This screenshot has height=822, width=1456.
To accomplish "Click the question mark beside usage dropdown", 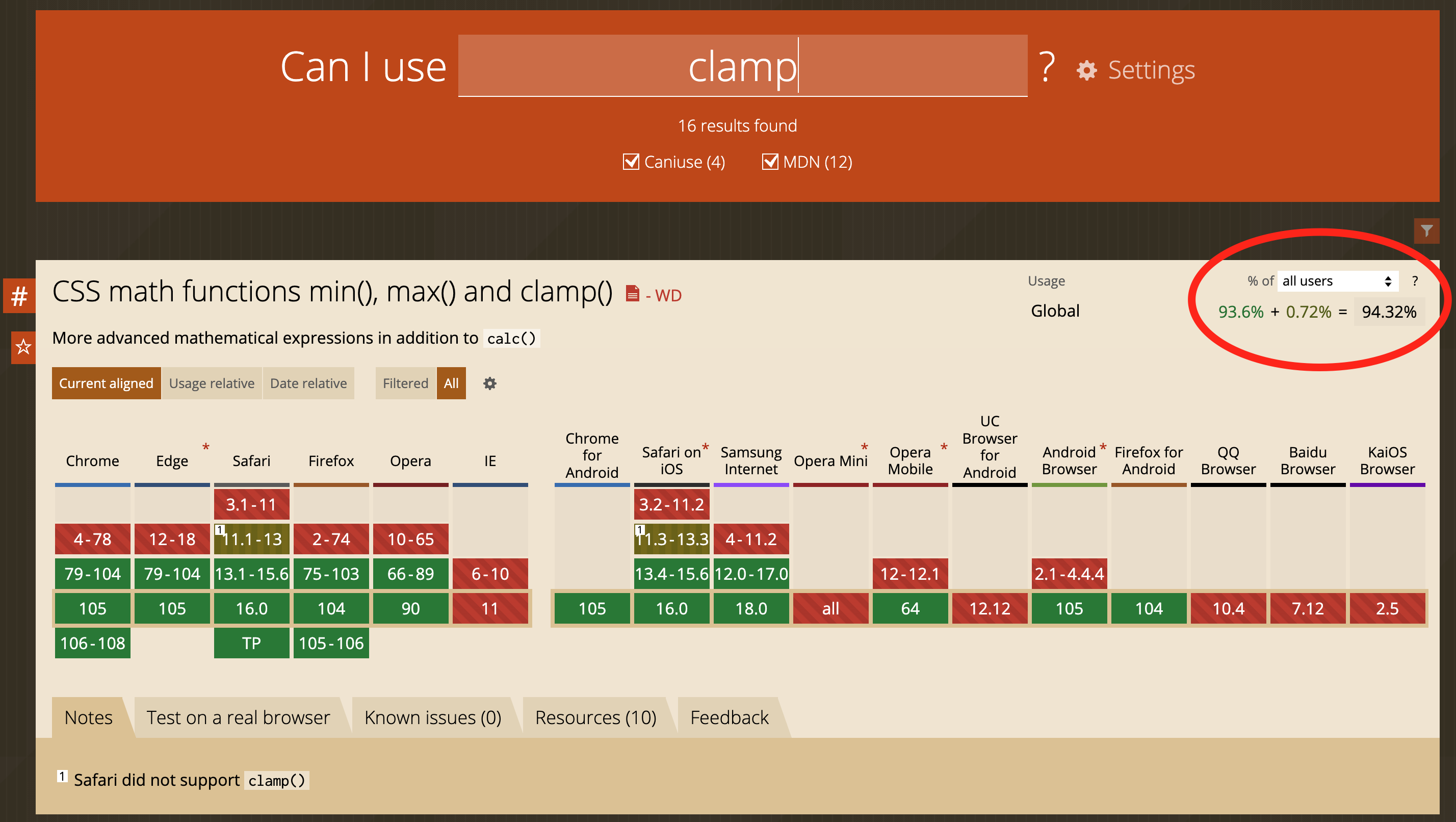I will (x=1415, y=281).
